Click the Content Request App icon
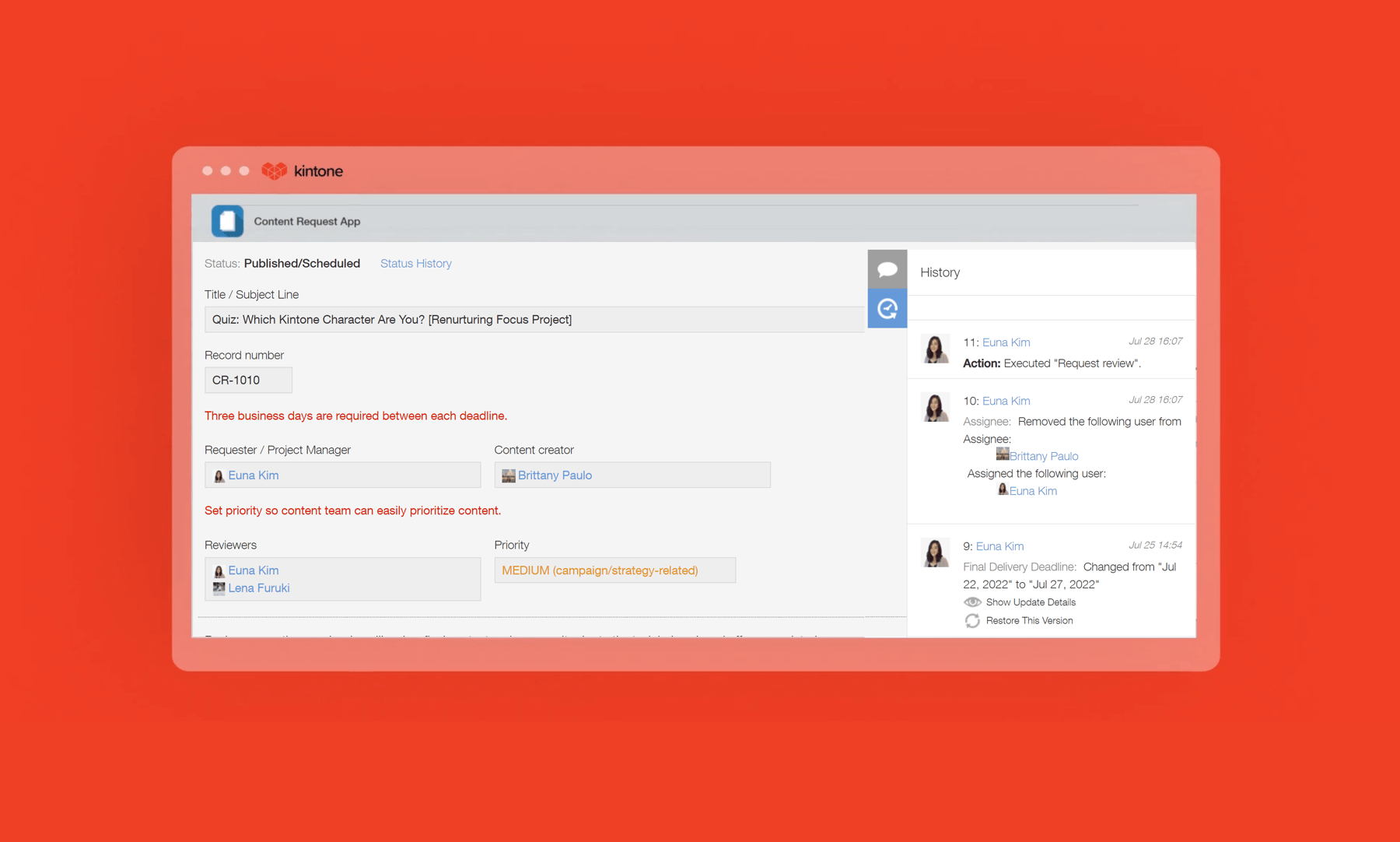Viewport: 1400px width, 842px height. point(227,220)
